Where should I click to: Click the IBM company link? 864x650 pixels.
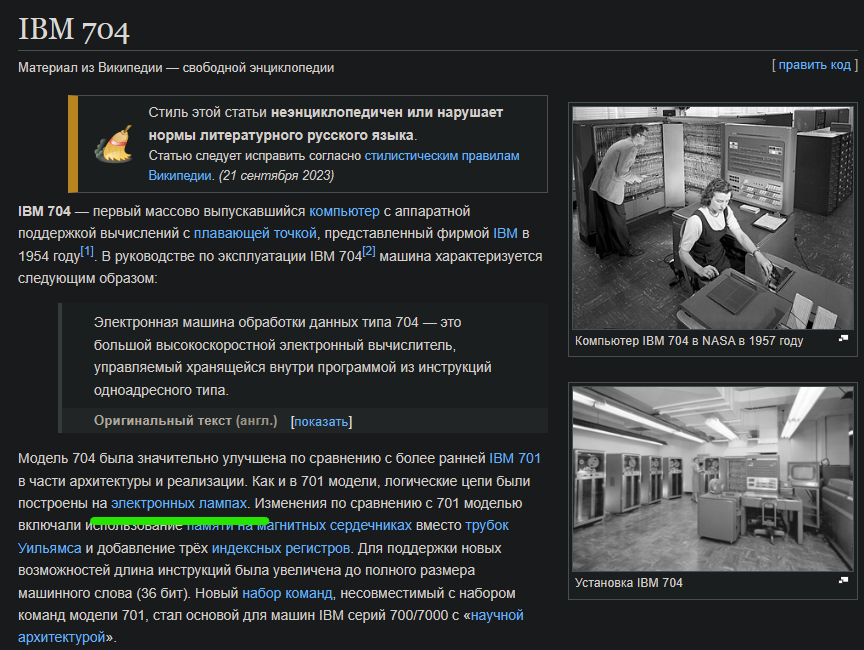pyautogui.click(x=505, y=233)
